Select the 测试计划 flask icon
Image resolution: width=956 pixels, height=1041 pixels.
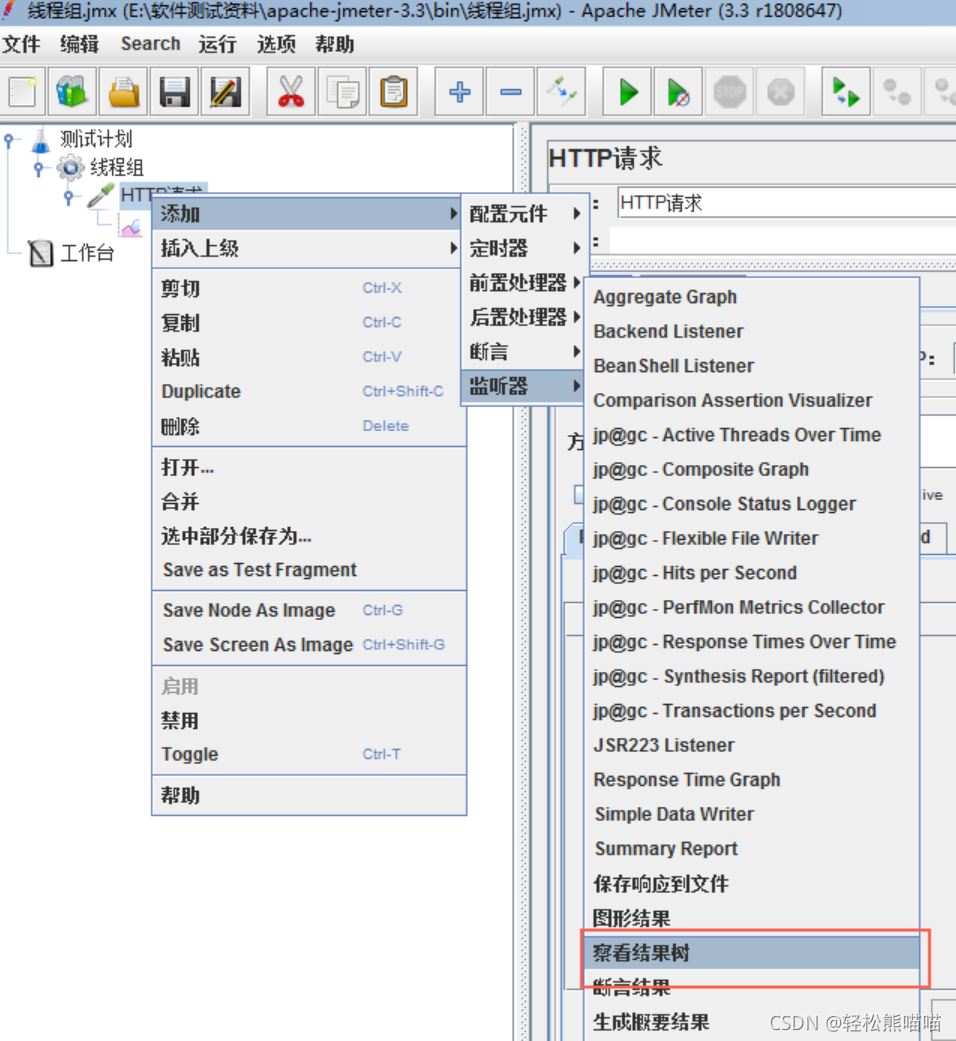41,139
